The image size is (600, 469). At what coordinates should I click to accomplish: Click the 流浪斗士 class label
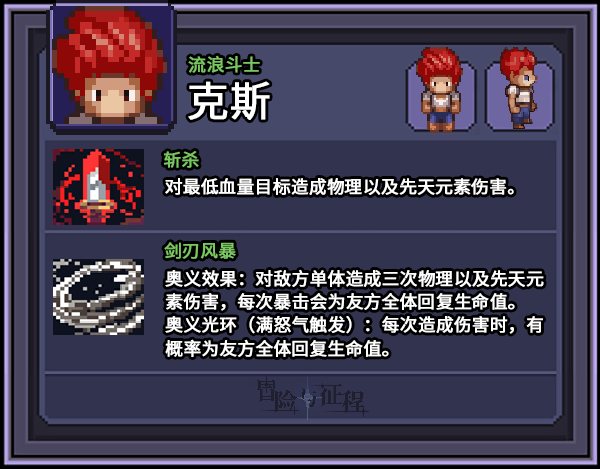pyautogui.click(x=225, y=65)
